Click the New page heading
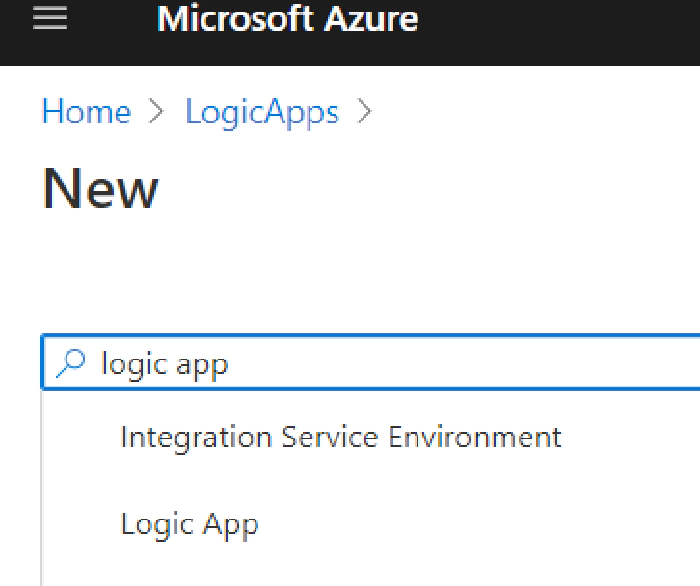Image resolution: width=700 pixels, height=586 pixels. point(100,188)
